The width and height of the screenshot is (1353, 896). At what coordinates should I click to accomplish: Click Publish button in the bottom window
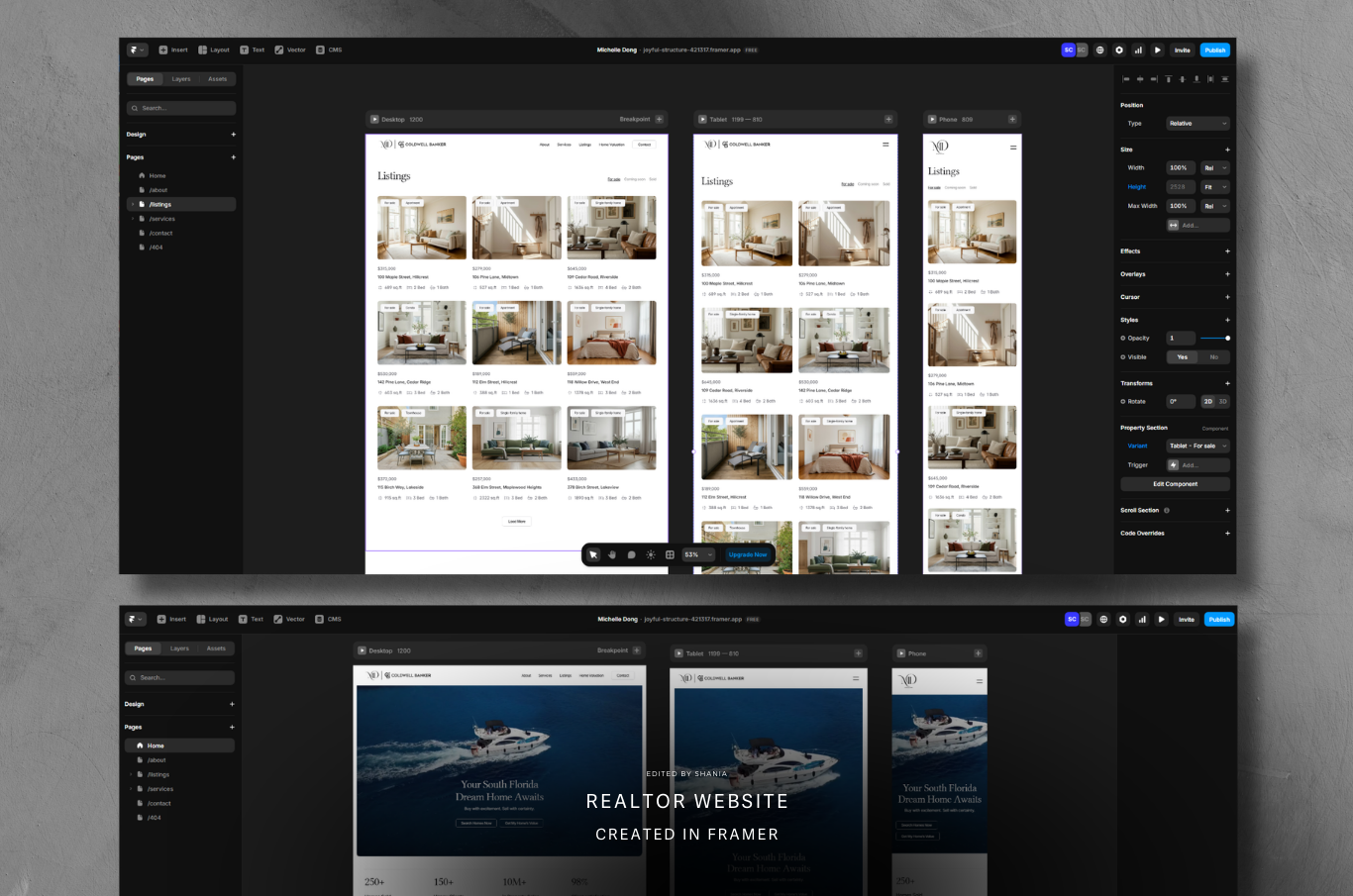point(1219,620)
